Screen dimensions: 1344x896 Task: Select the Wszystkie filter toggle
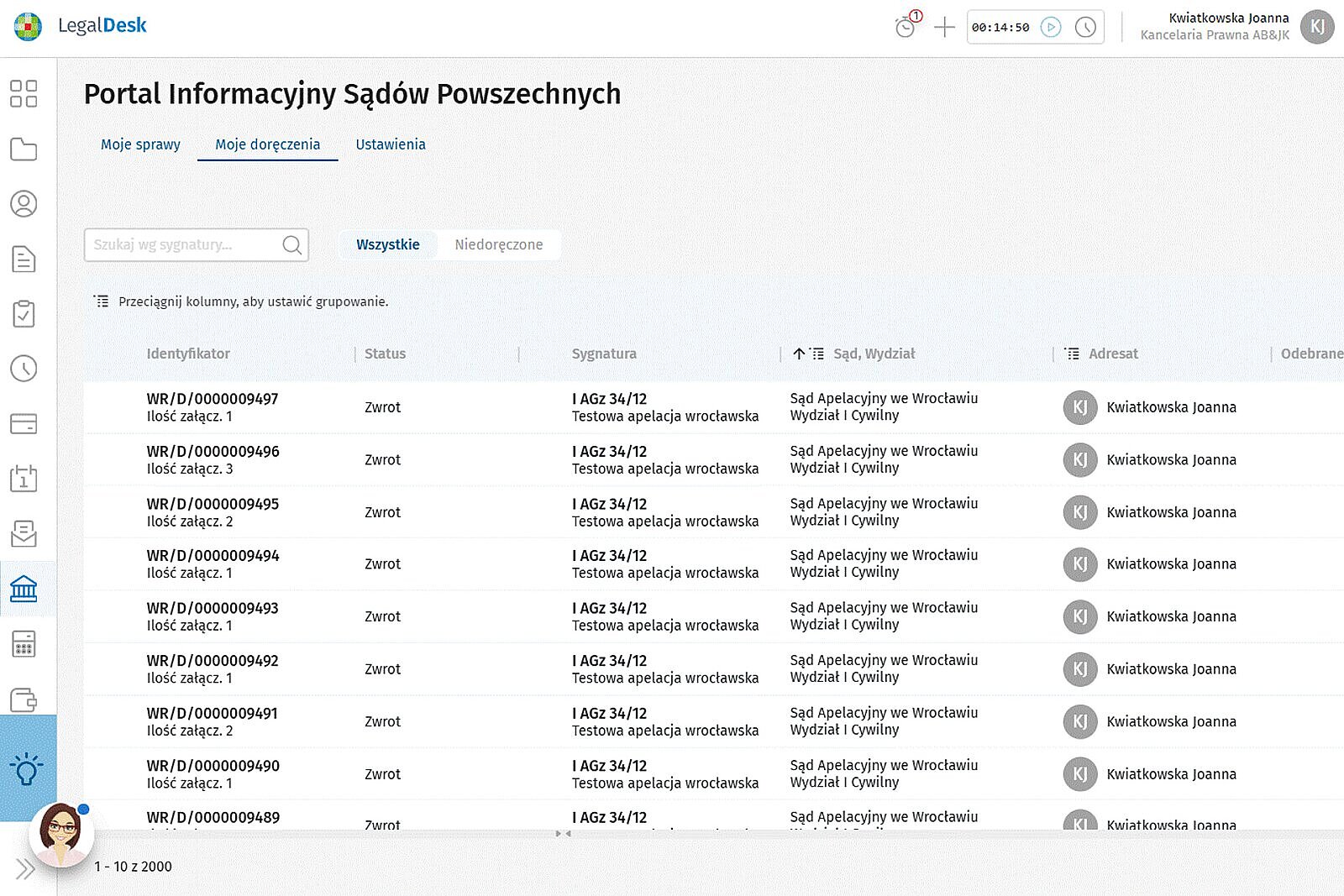point(387,245)
